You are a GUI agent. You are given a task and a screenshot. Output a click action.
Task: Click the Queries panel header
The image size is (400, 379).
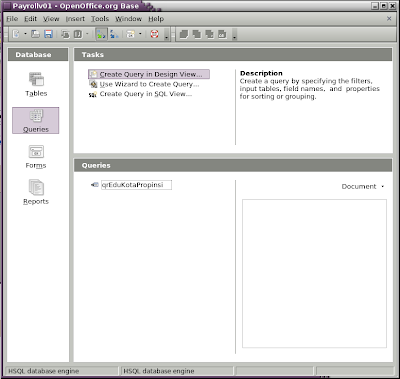233,165
